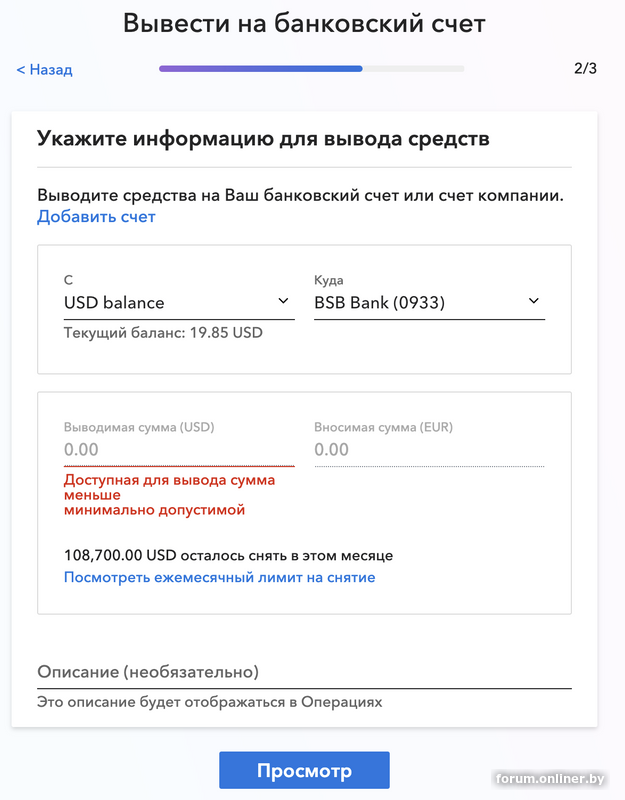Click the Текущий баланс: 19.85 USD text
625x800 pixels.
coord(163,333)
